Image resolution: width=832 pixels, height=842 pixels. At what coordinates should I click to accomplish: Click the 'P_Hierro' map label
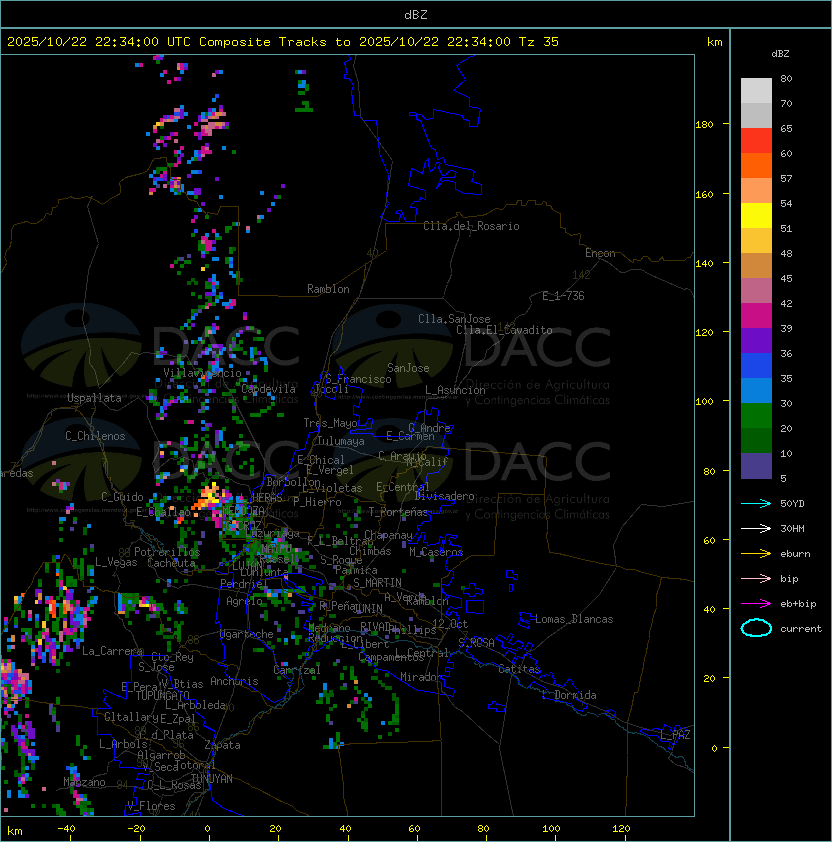coord(317,502)
